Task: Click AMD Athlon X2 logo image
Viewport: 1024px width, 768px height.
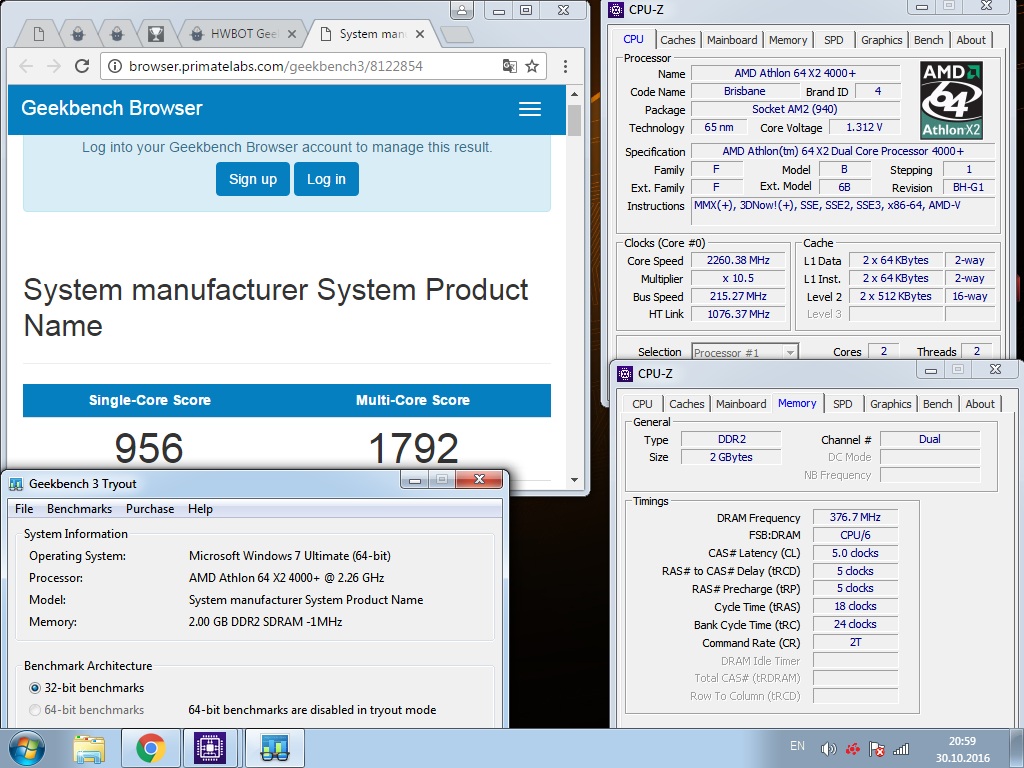Action: pyautogui.click(x=952, y=100)
